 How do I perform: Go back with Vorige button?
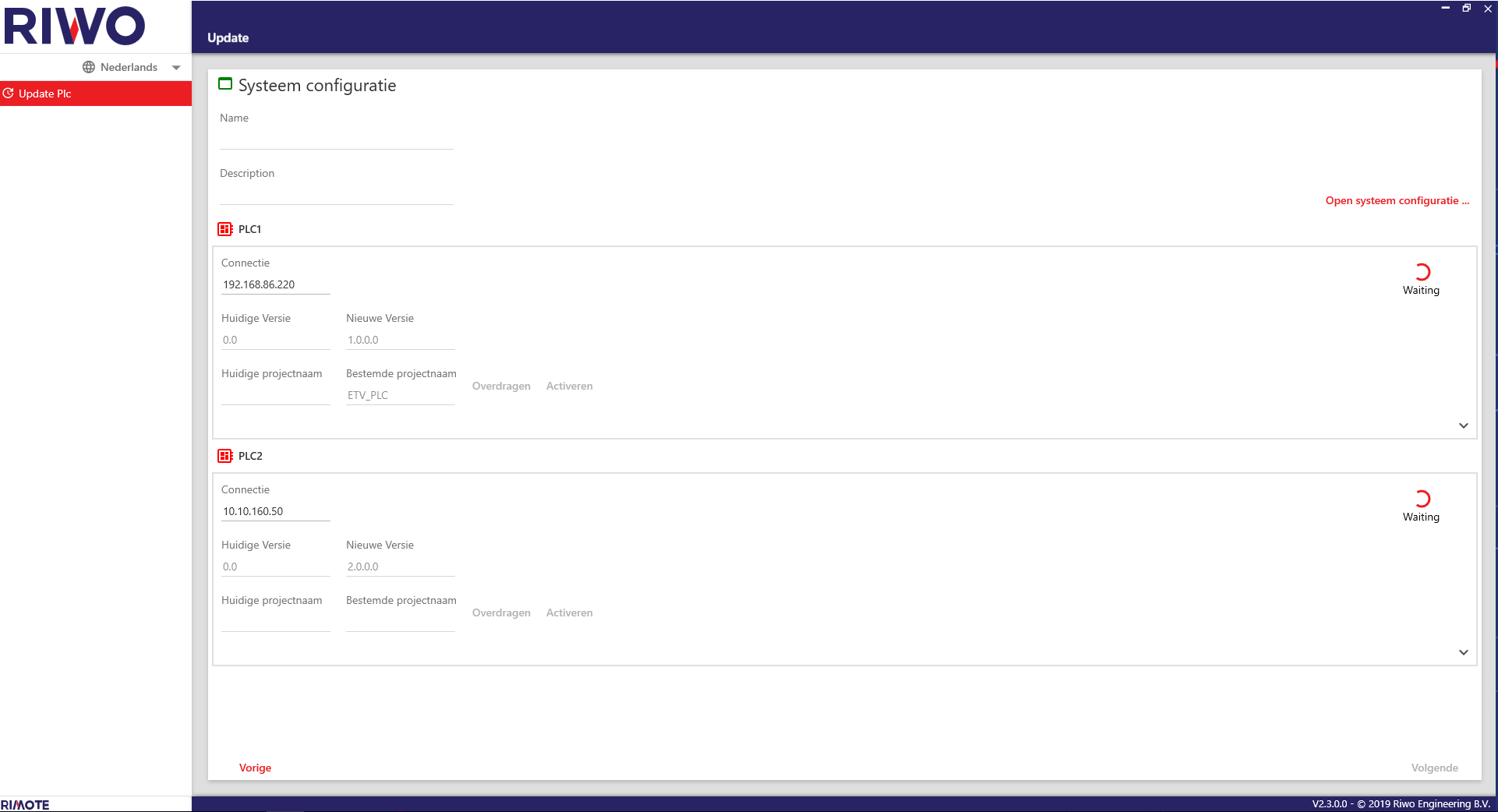(255, 768)
